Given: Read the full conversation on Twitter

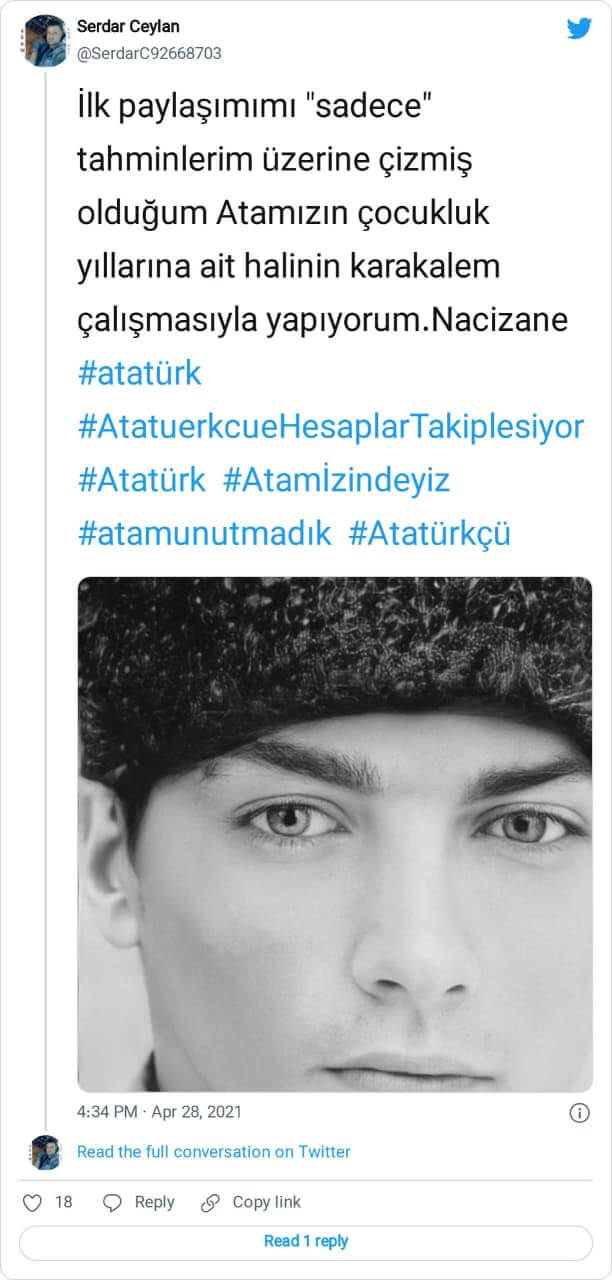Looking at the screenshot, I should (x=214, y=1152).
